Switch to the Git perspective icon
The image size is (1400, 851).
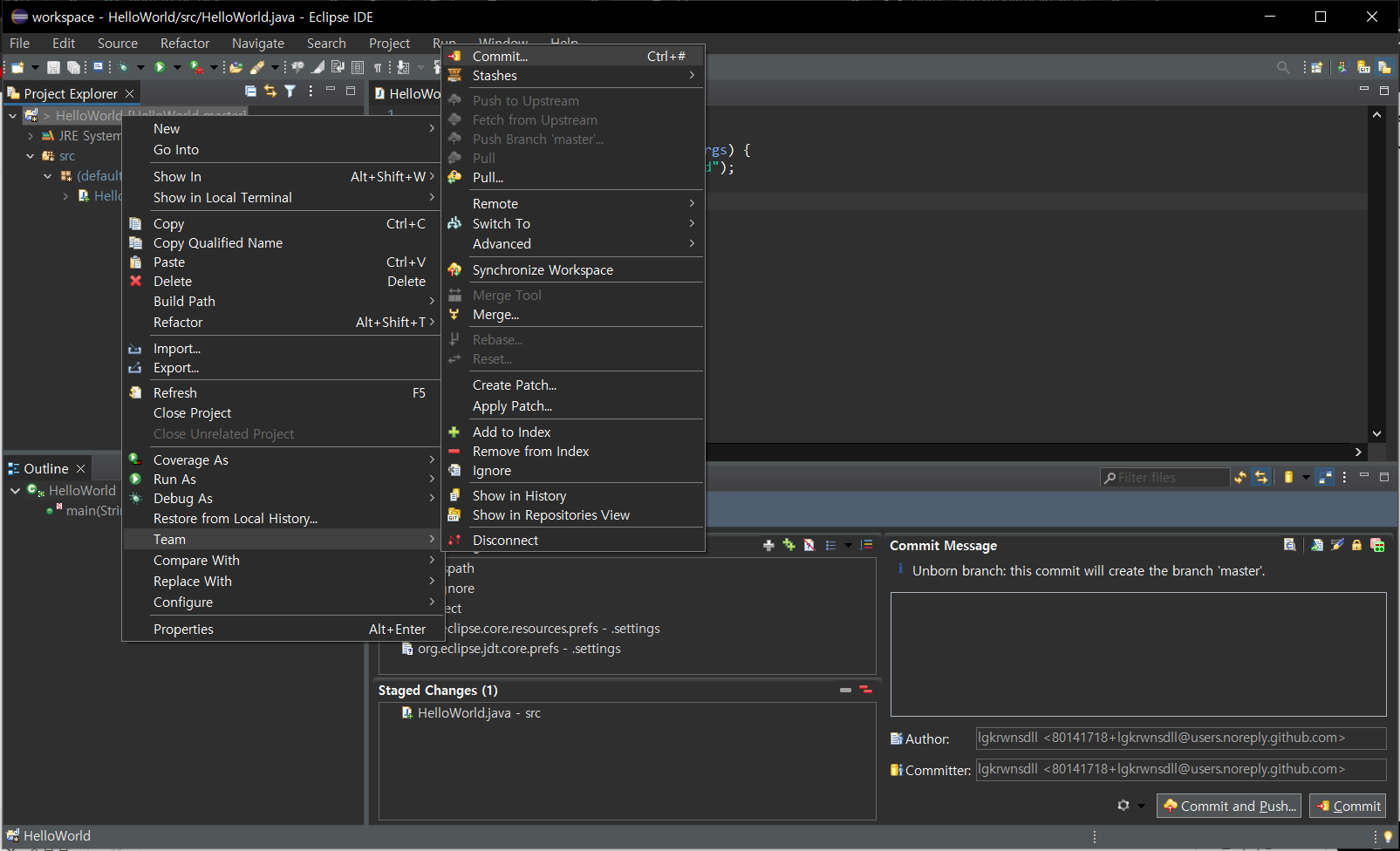point(1363,67)
